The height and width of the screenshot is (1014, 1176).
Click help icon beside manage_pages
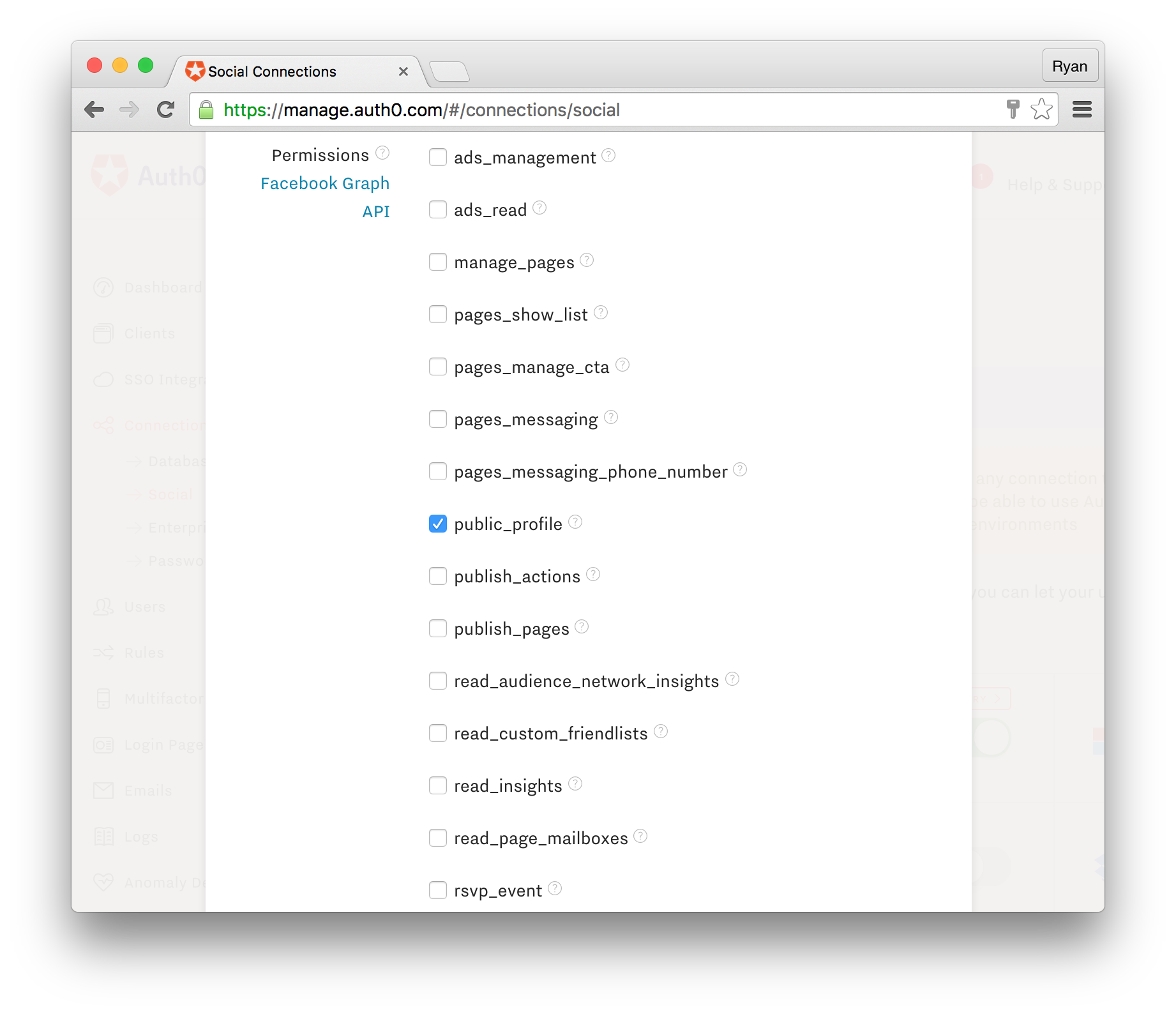pos(587,260)
